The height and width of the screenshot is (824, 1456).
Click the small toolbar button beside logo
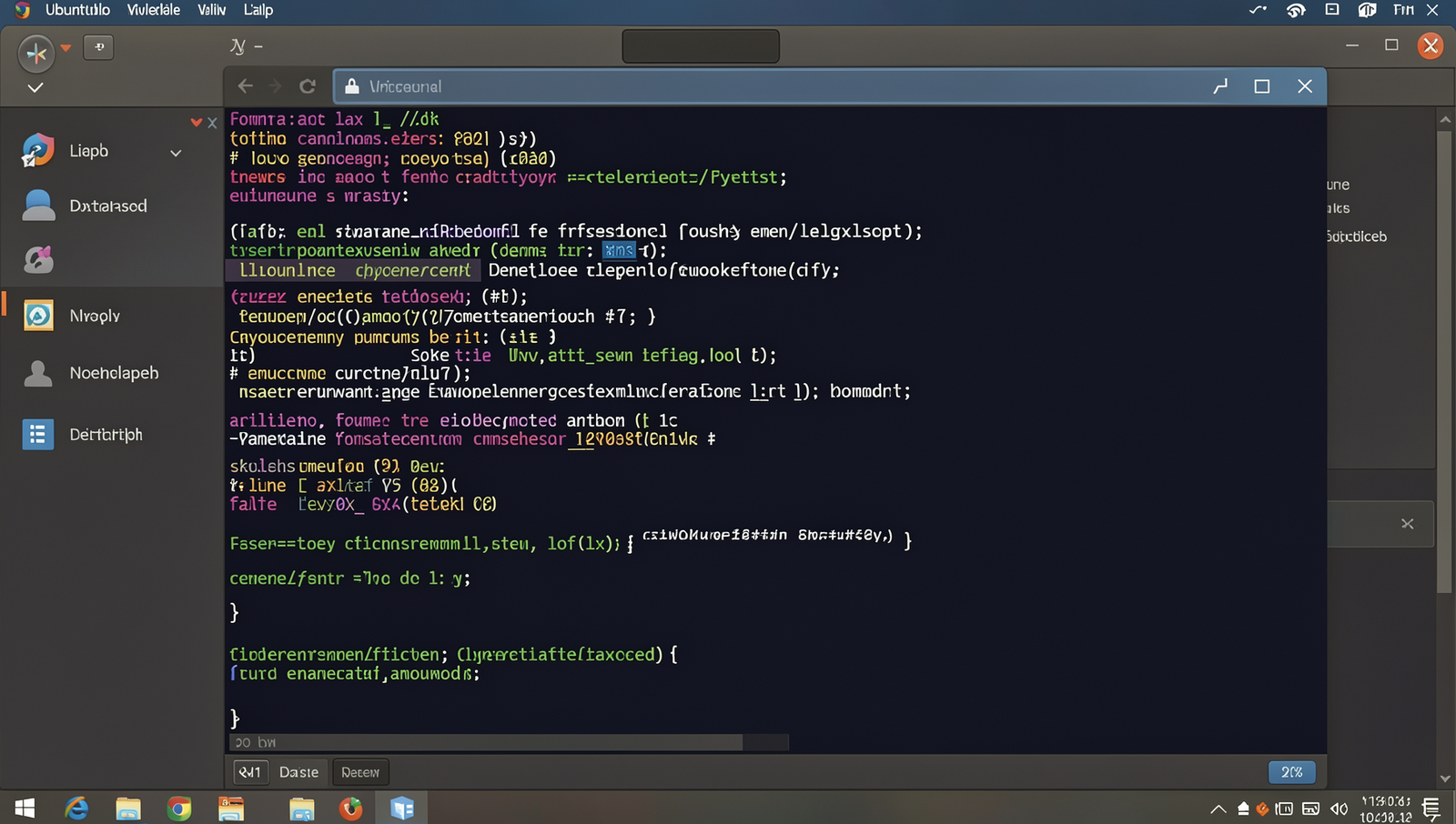(x=98, y=47)
